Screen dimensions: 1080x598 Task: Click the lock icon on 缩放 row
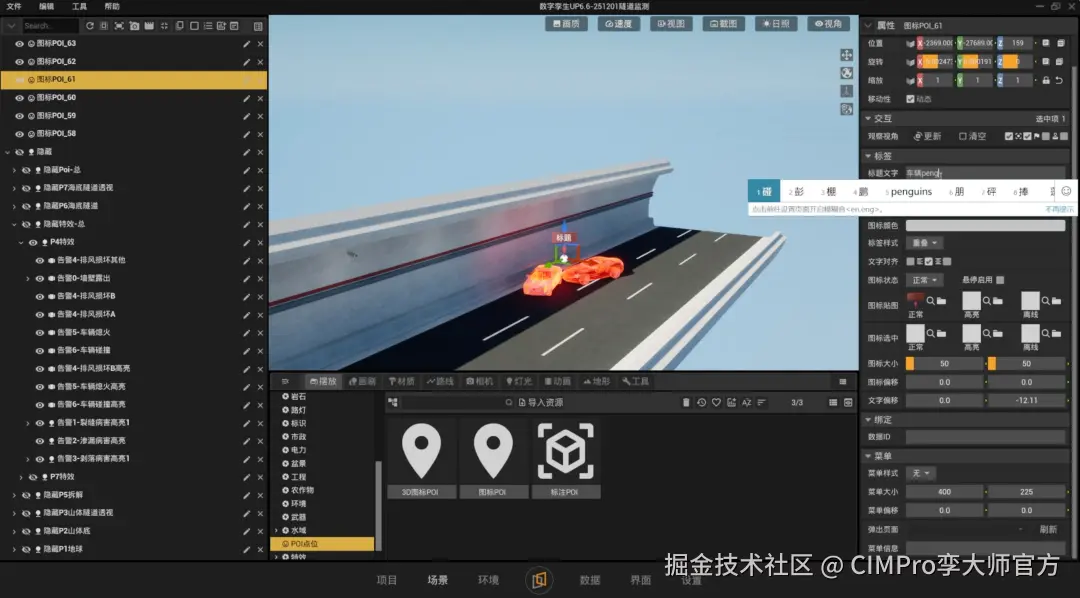1046,81
